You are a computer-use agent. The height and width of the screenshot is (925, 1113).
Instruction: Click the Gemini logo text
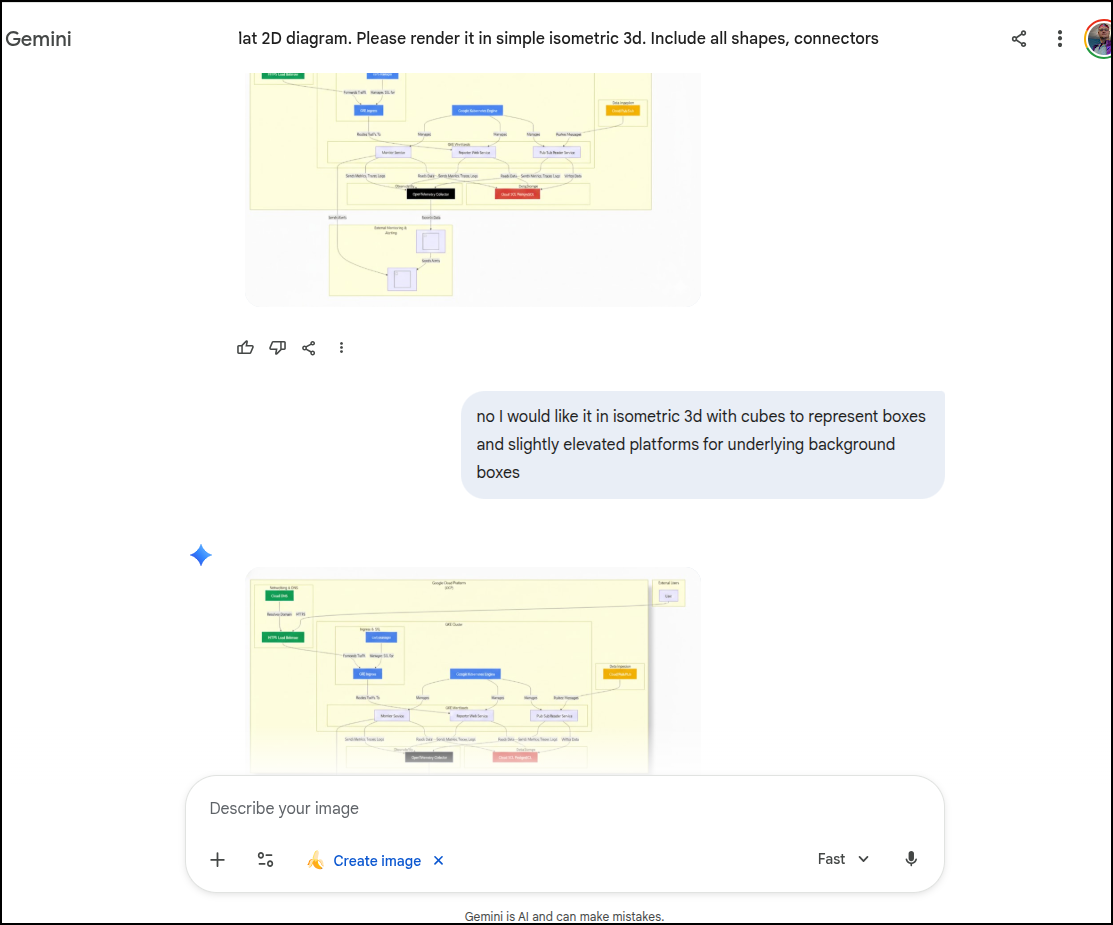pyautogui.click(x=39, y=39)
